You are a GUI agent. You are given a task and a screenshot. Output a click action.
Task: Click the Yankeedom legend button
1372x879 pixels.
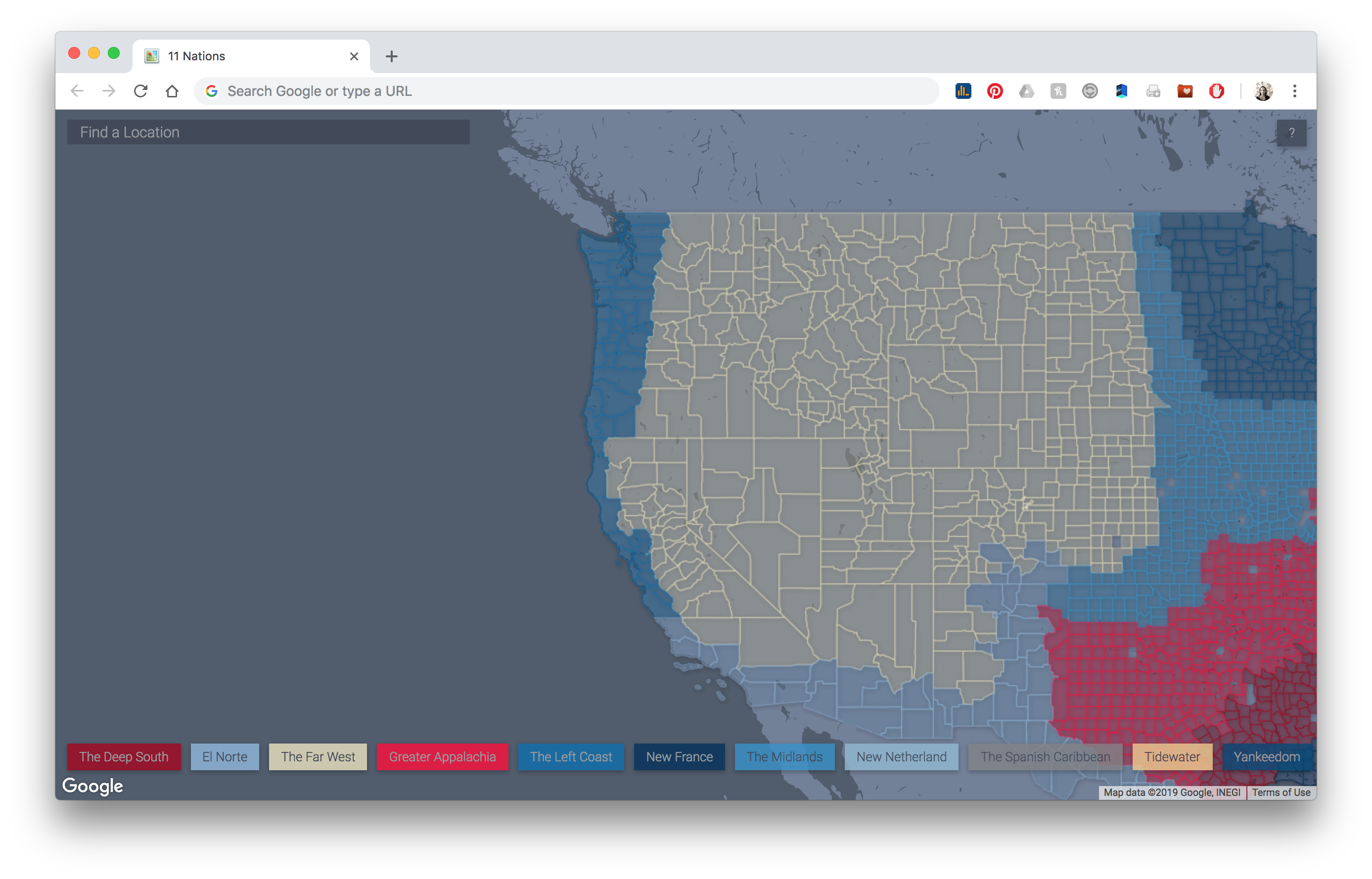pos(1266,757)
